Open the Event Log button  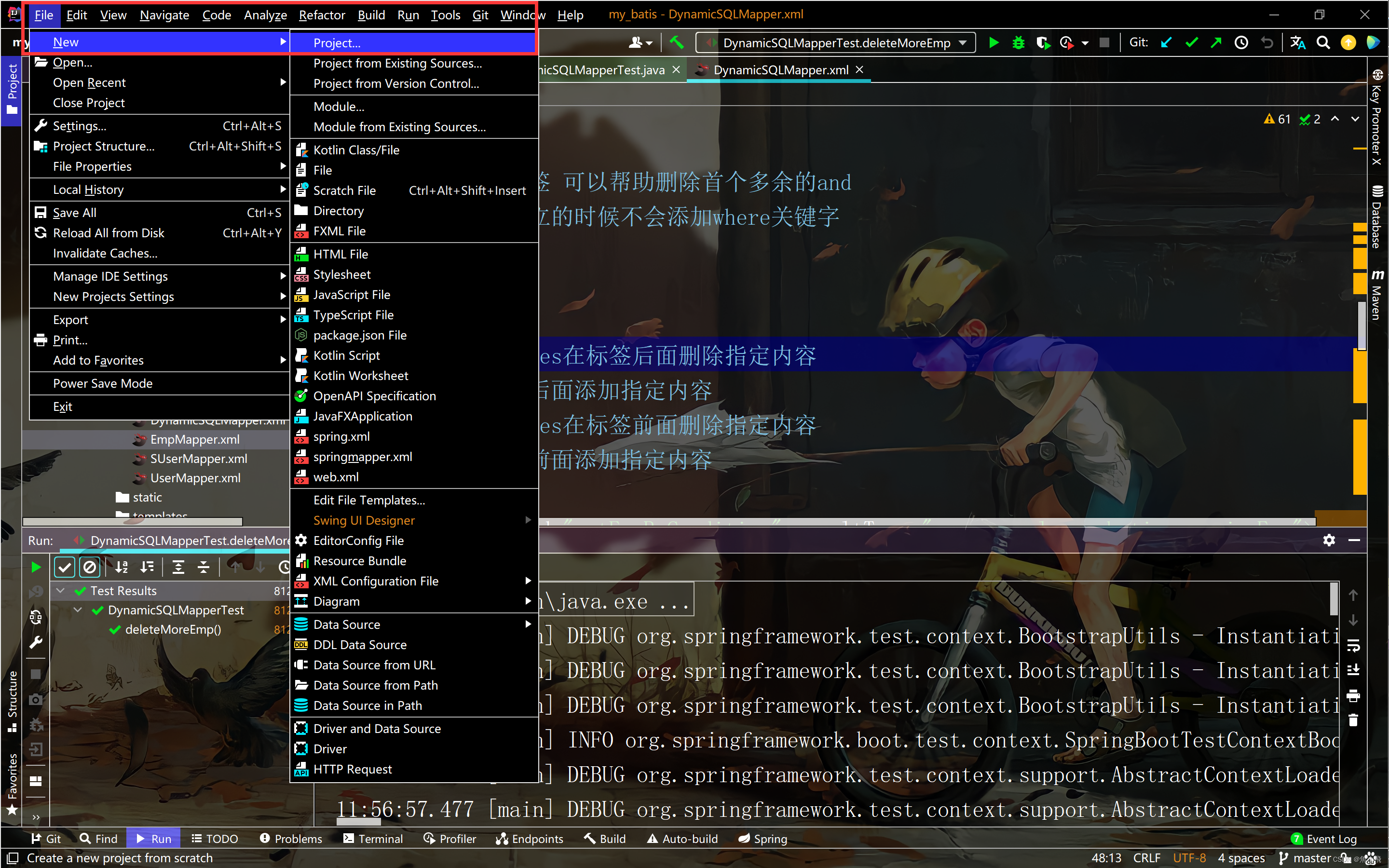click(1323, 839)
